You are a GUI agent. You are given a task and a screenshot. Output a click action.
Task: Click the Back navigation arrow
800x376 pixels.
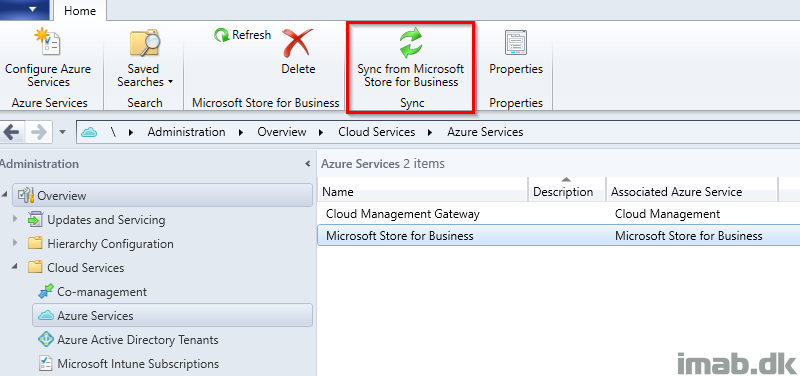click(11, 133)
